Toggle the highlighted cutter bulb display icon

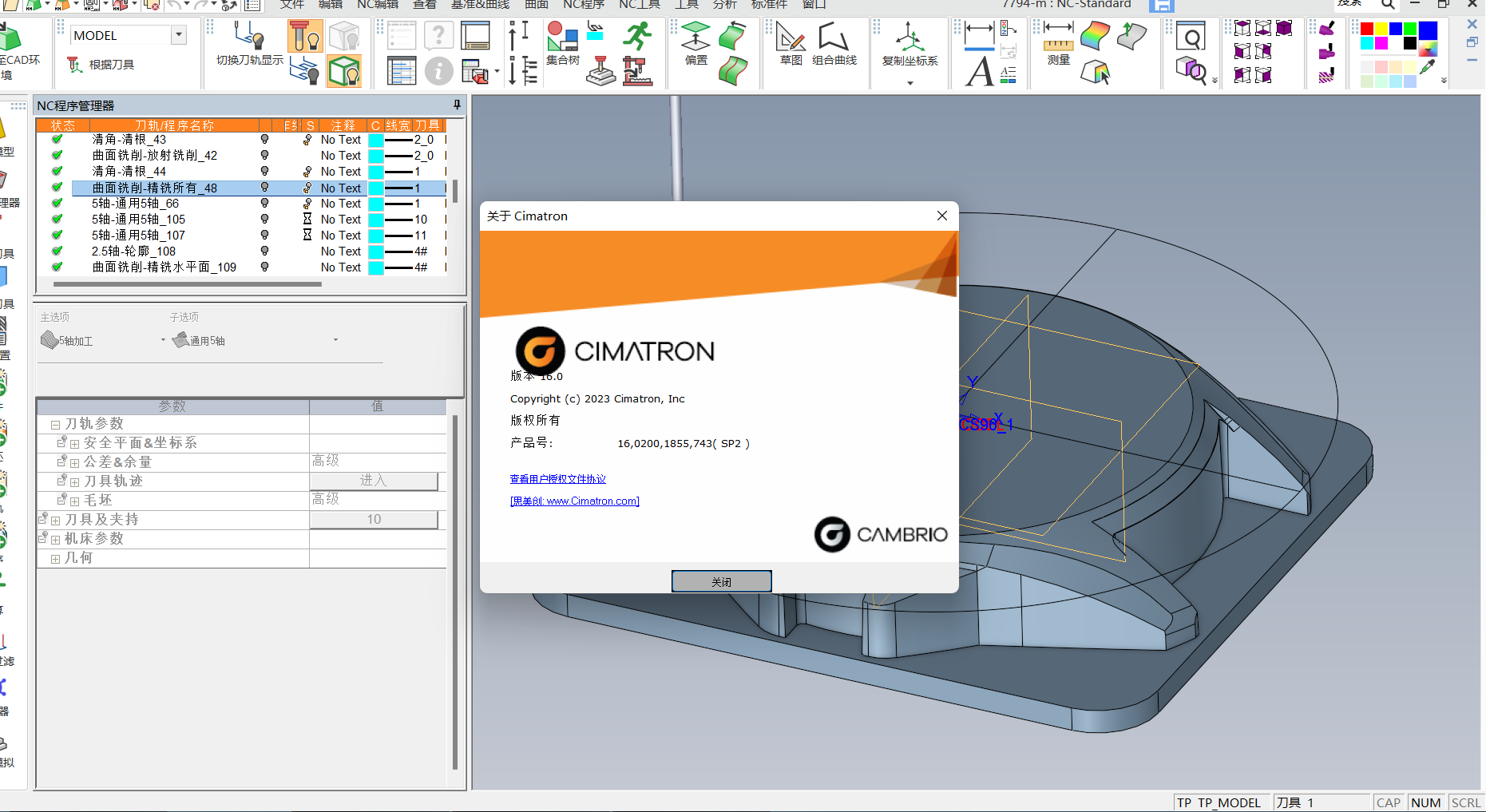click(x=305, y=37)
